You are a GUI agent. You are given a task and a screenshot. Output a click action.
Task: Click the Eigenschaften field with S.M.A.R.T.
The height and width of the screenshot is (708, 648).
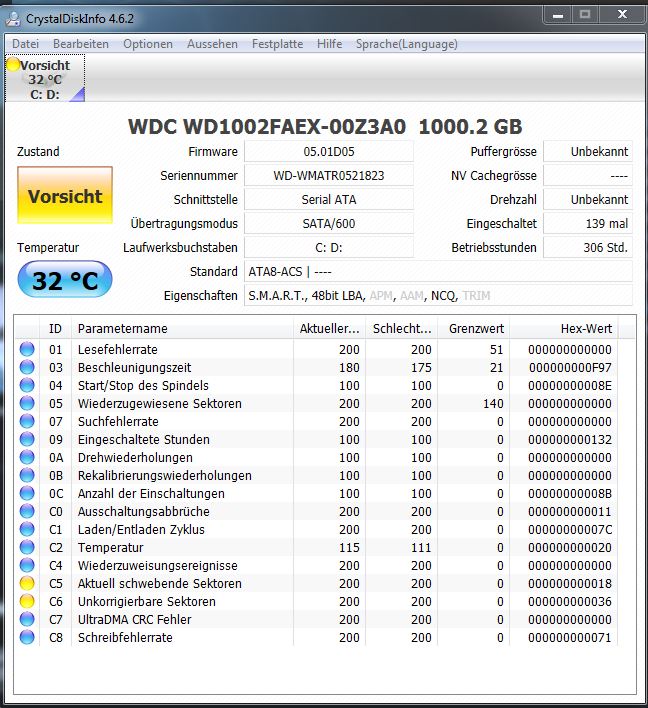tap(438, 295)
